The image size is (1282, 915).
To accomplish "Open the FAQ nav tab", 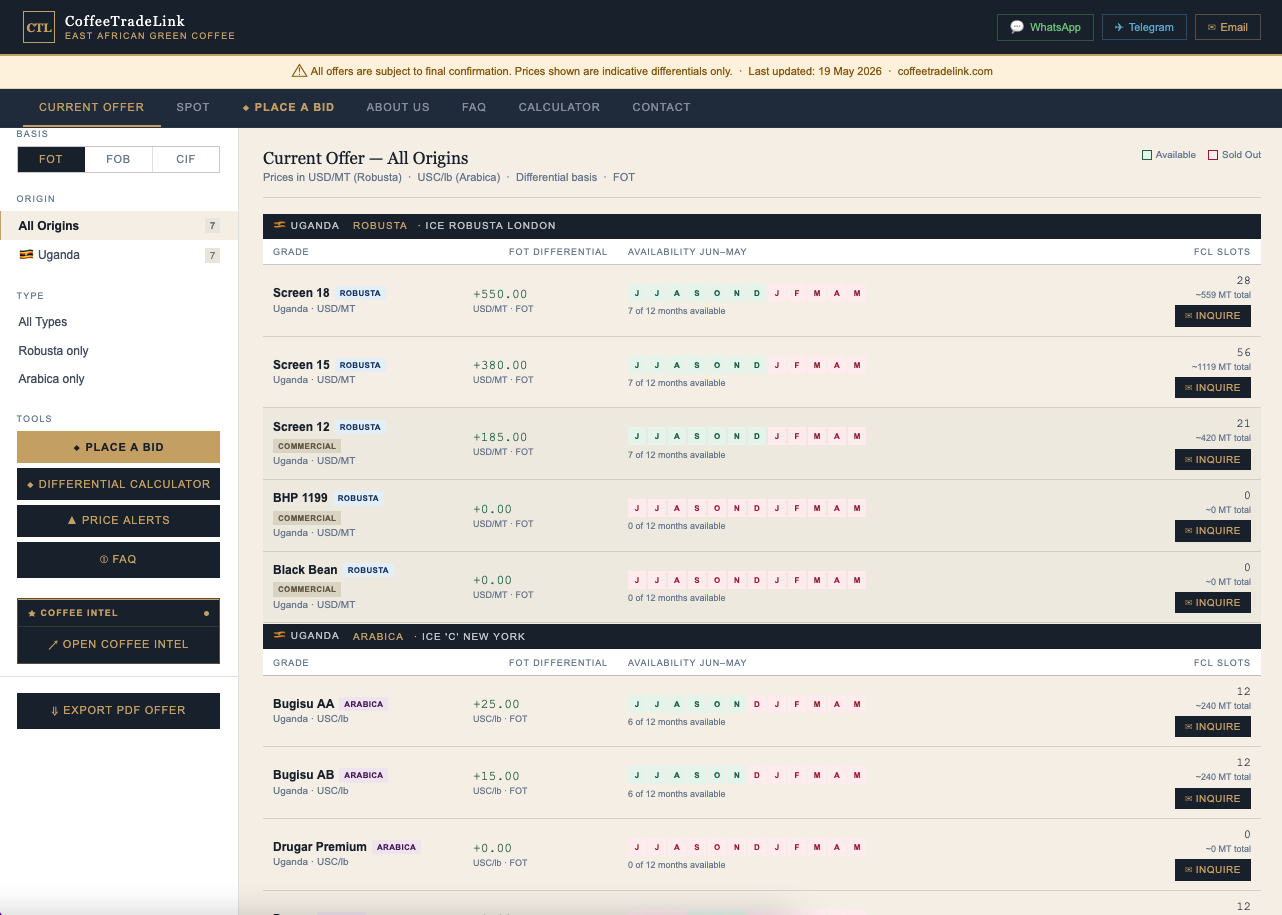I will [x=474, y=107].
